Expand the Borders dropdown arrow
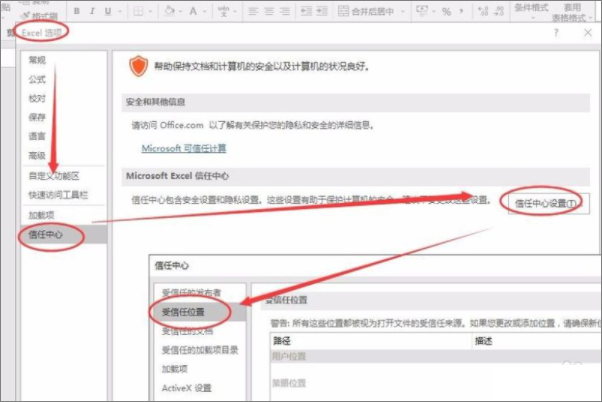Screen dimensions: 602x402 (150, 12)
